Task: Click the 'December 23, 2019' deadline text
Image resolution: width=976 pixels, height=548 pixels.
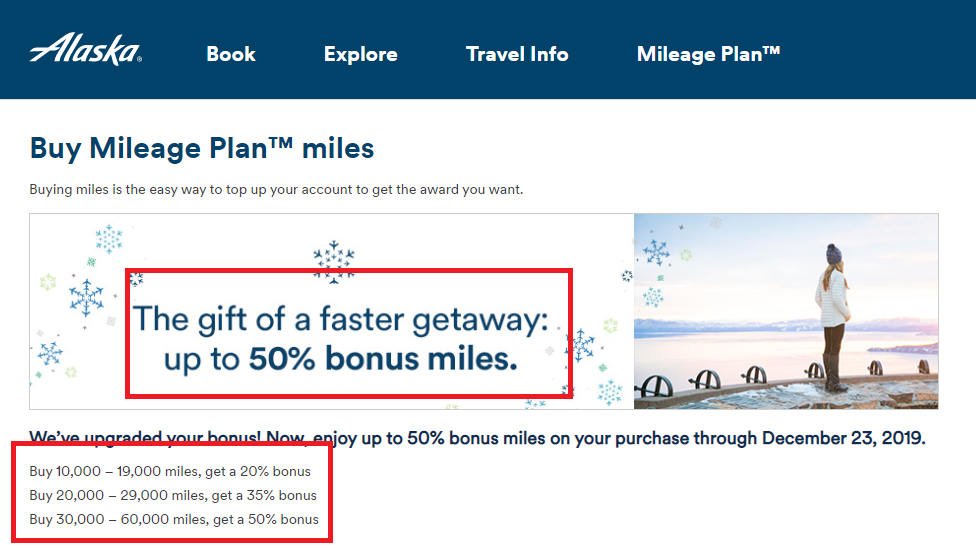Action: click(843, 438)
